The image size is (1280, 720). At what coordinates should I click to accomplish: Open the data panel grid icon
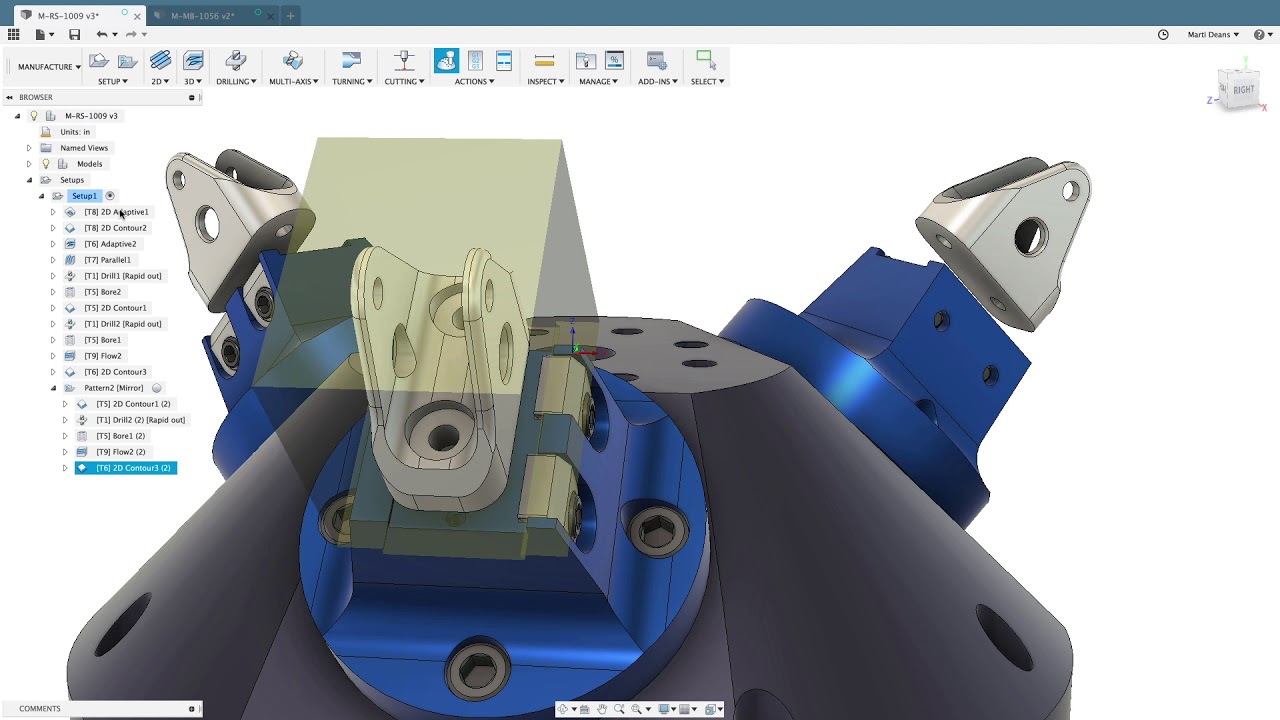click(x=13, y=34)
